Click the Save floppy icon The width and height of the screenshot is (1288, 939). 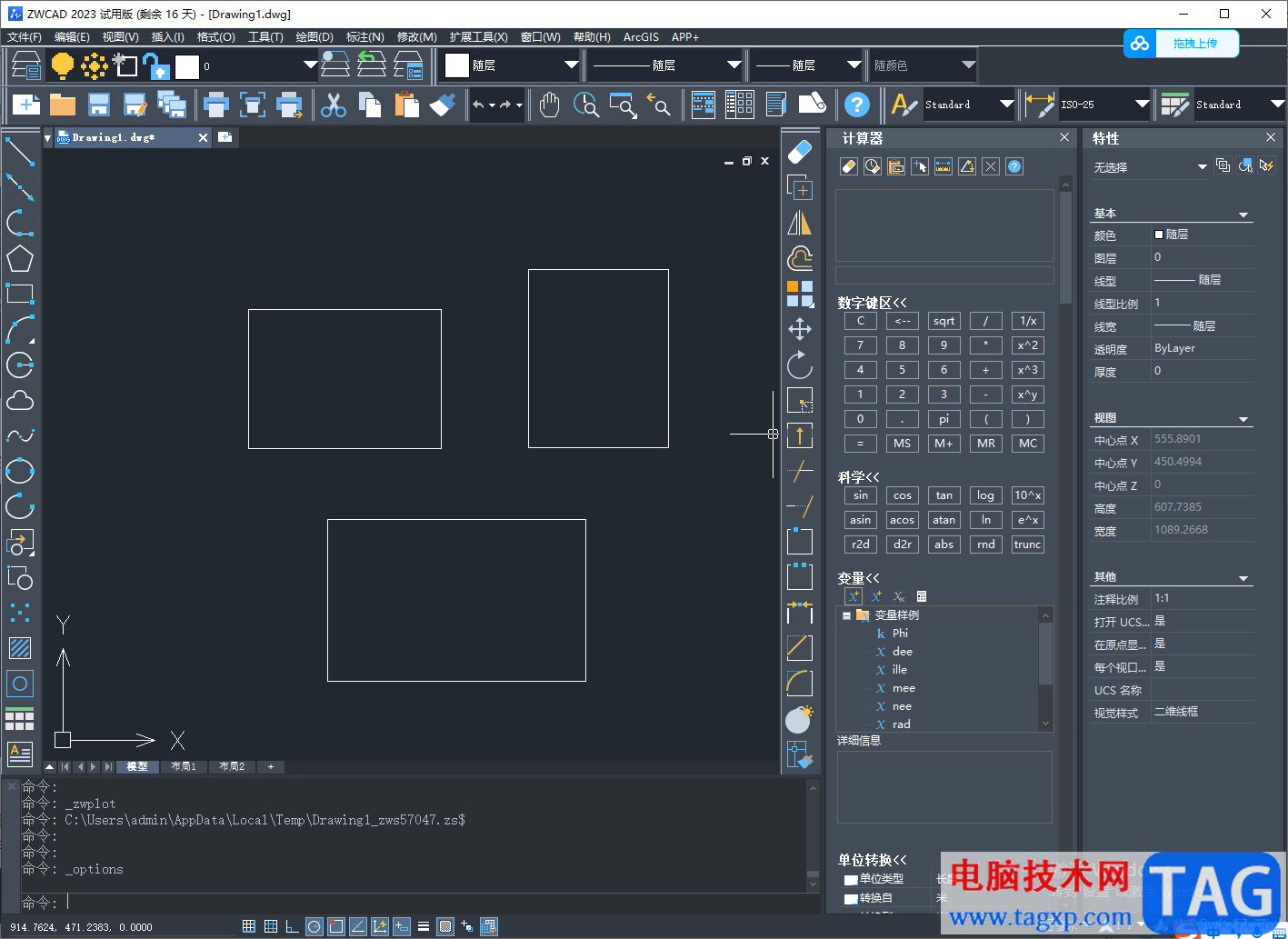pos(99,105)
